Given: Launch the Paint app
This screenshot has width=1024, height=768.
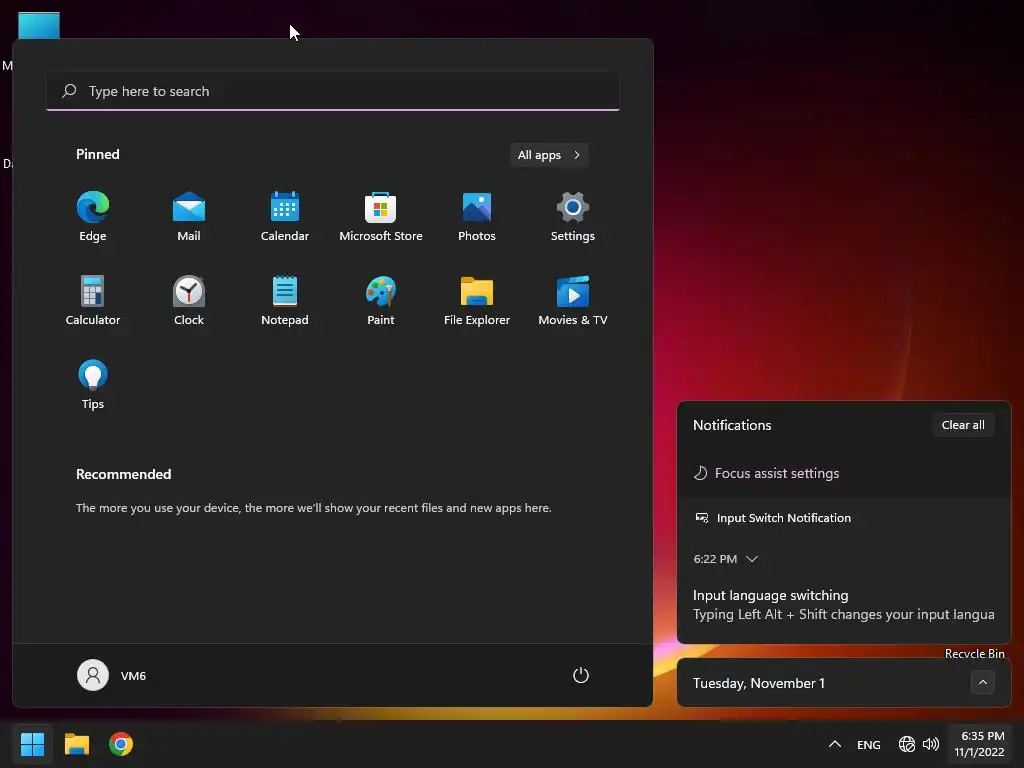Looking at the screenshot, I should coord(381,300).
